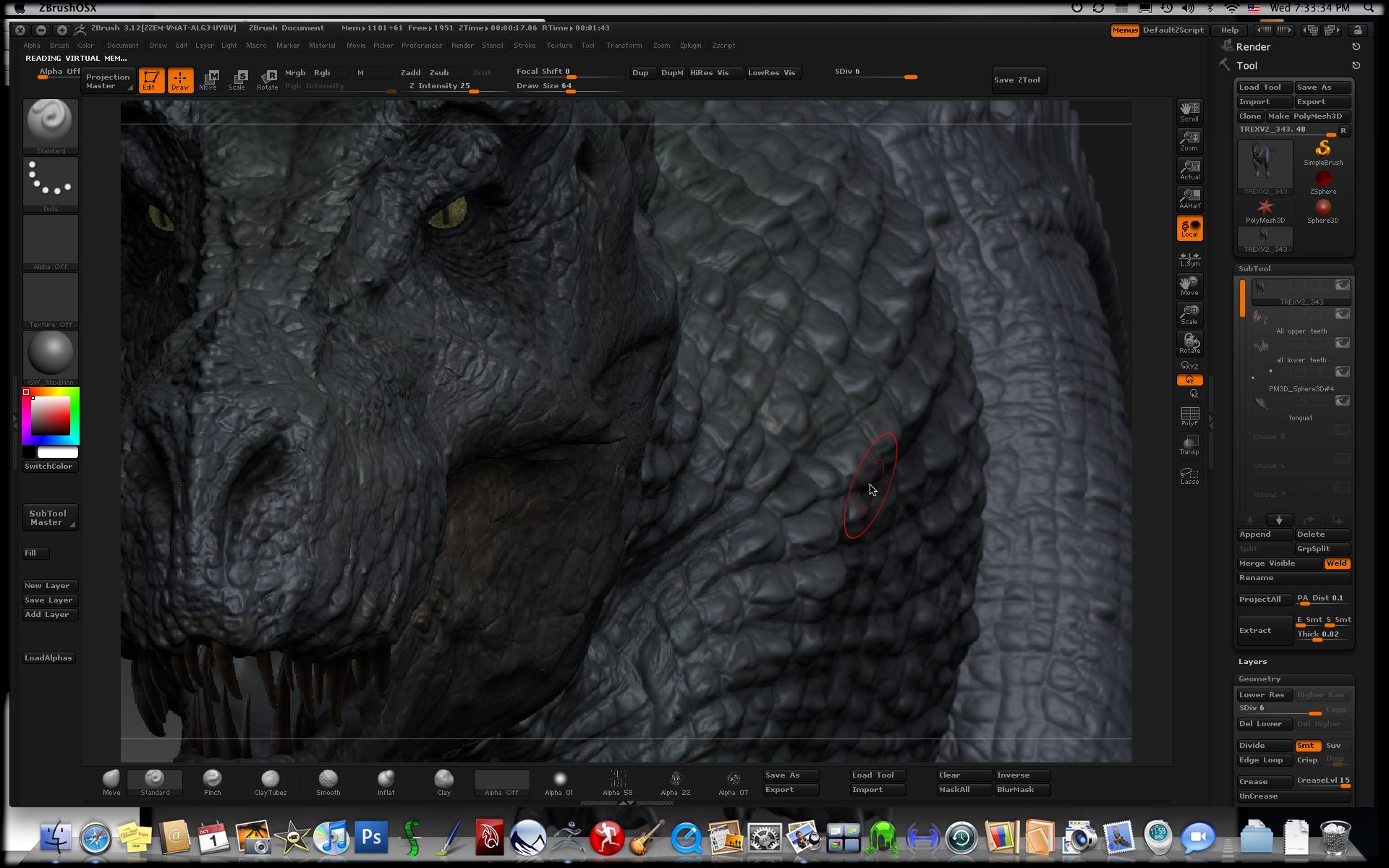The width and height of the screenshot is (1389, 868).
Task: Click the SwitchColor button
Action: click(48, 467)
